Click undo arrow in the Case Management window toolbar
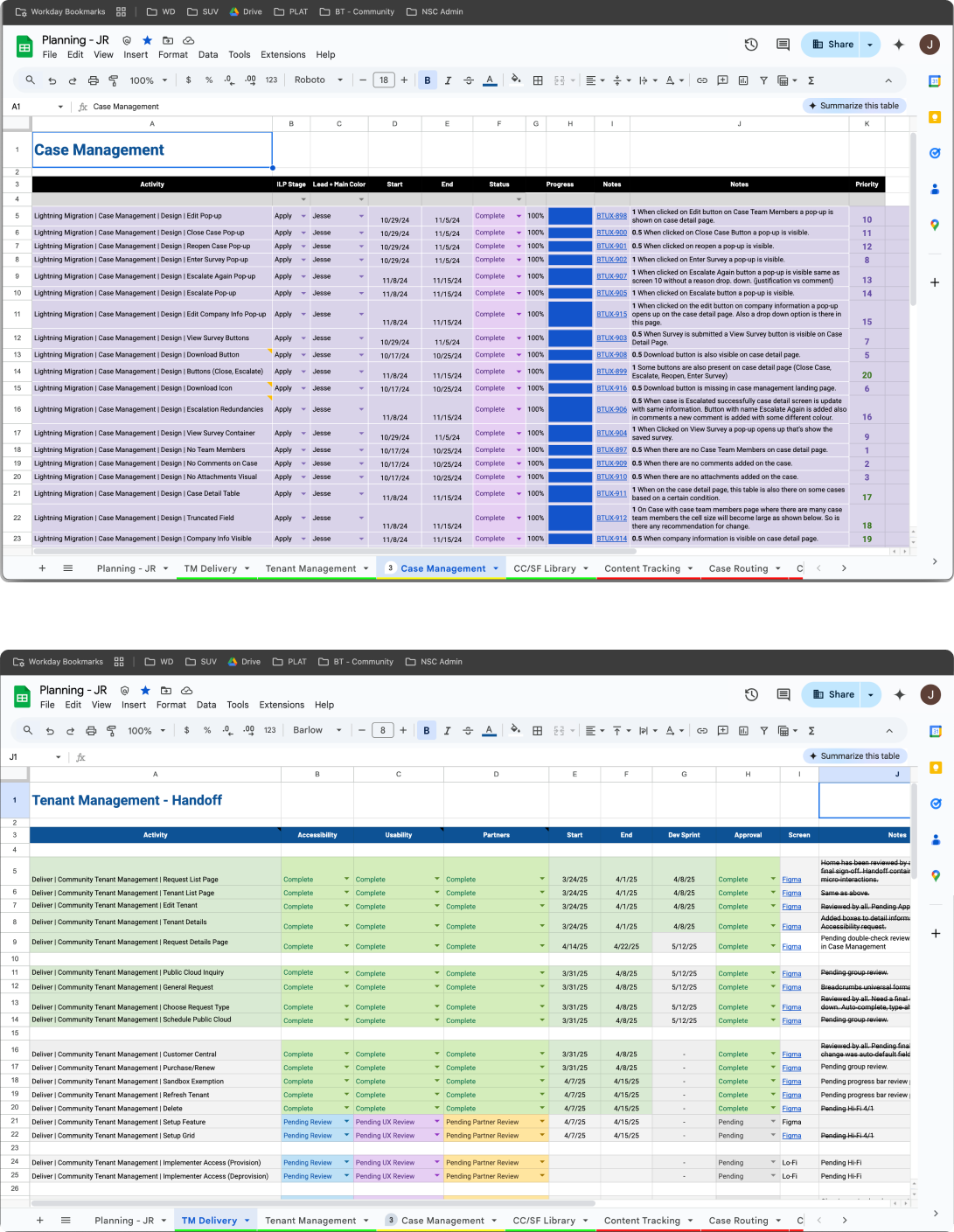The image size is (954, 1232). (52, 80)
